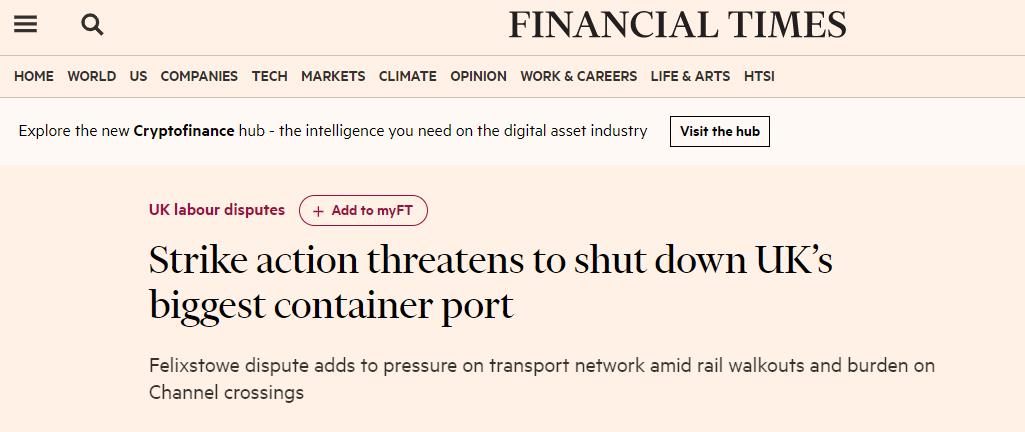The height and width of the screenshot is (432, 1025).
Task: Select the US navigation item
Action: point(138,76)
